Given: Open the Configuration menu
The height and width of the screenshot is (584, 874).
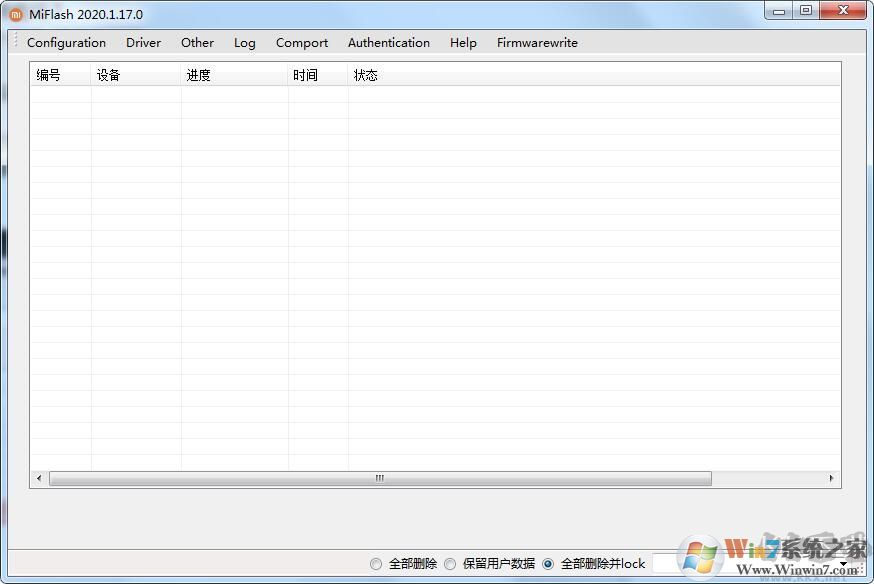Looking at the screenshot, I should click(66, 42).
